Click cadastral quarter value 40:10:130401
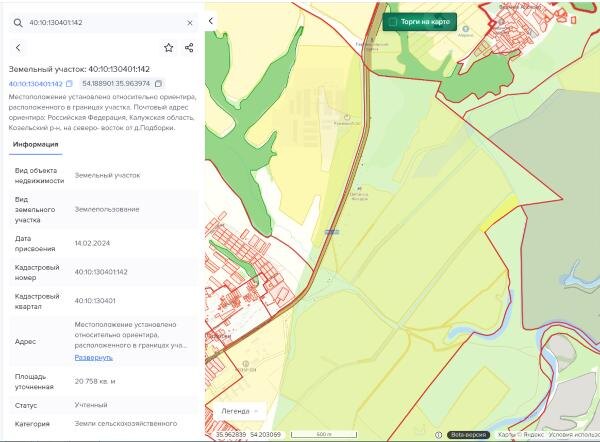The image size is (600, 442). (x=95, y=301)
